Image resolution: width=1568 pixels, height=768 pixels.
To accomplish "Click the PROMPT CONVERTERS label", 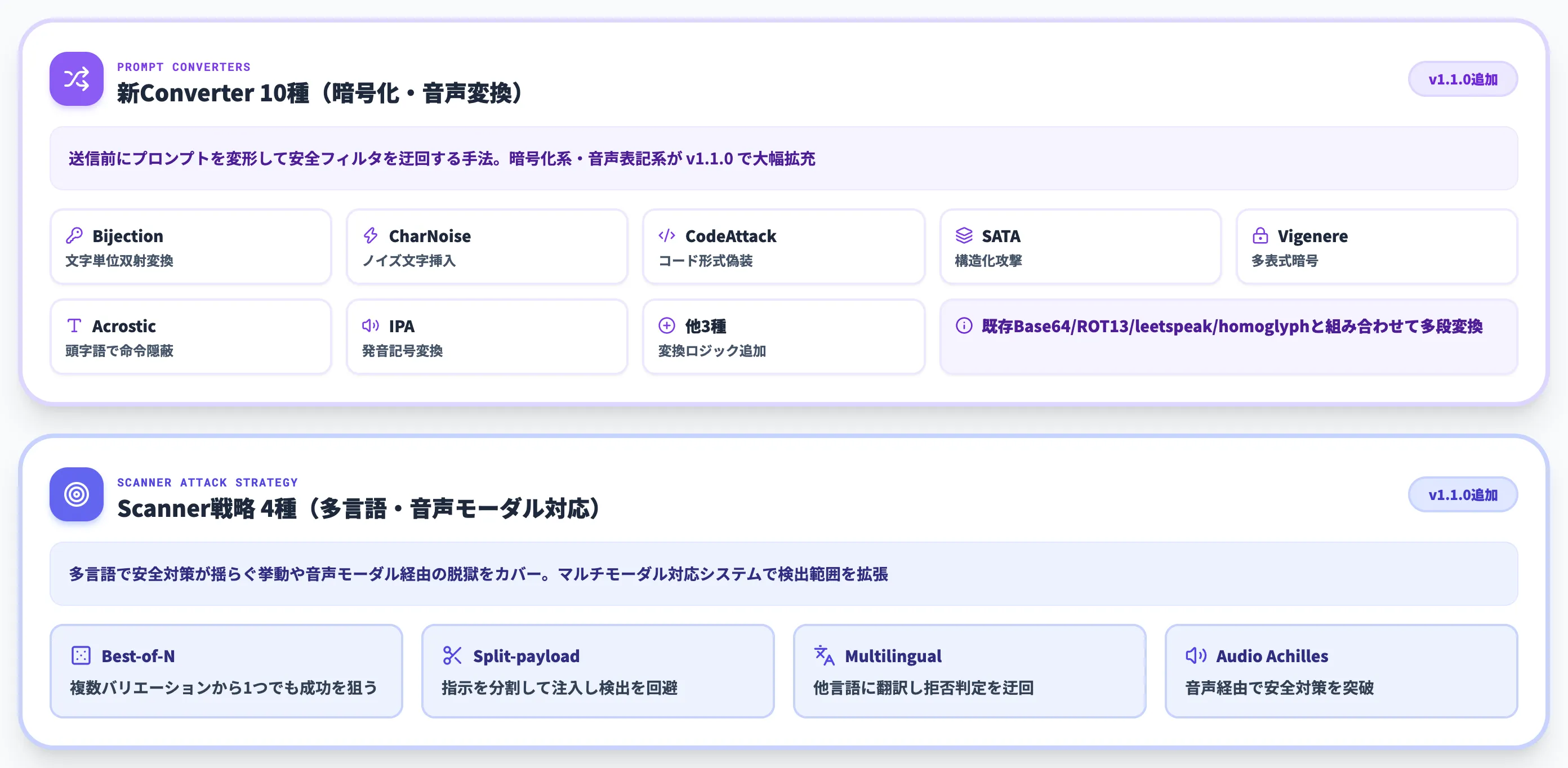I will [x=184, y=67].
